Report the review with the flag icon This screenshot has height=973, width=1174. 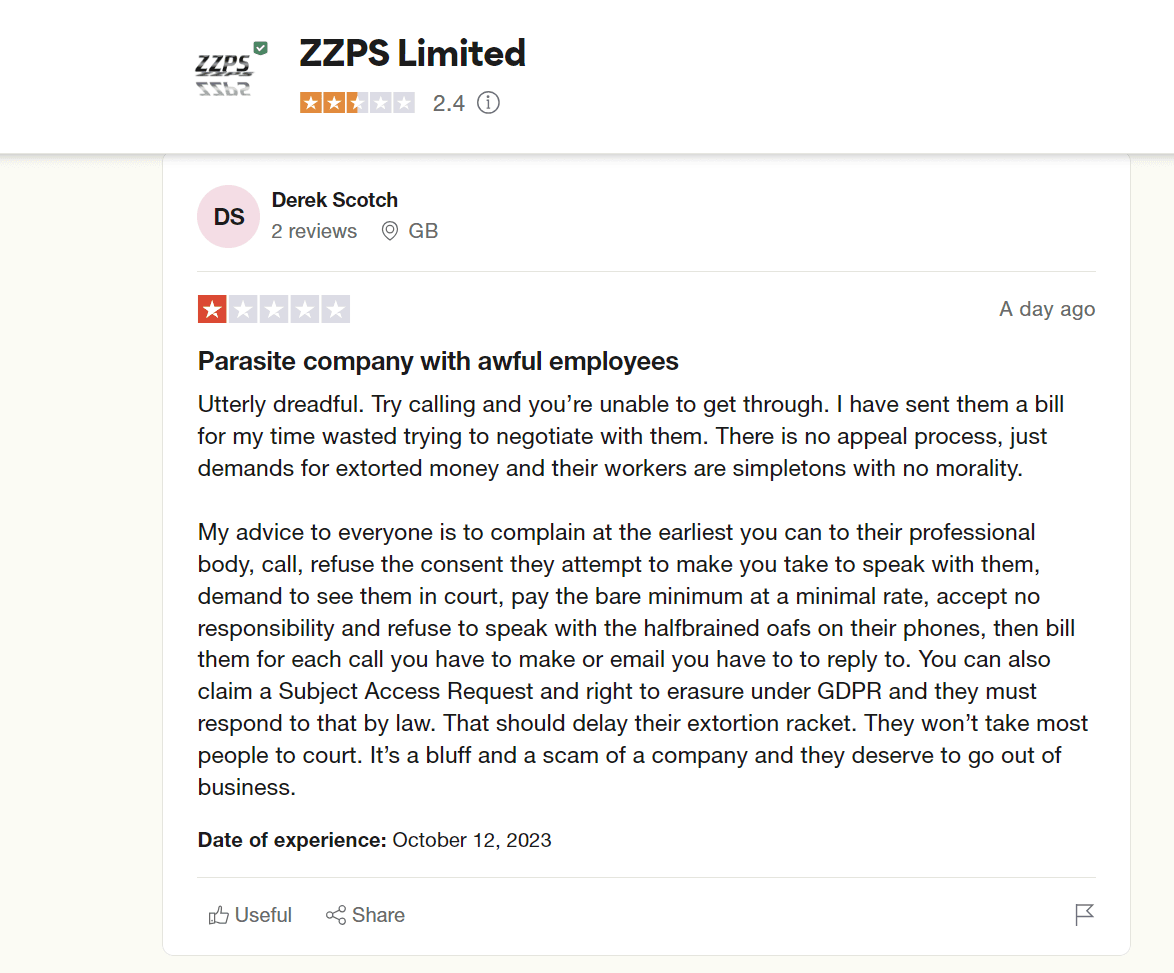pos(1084,915)
